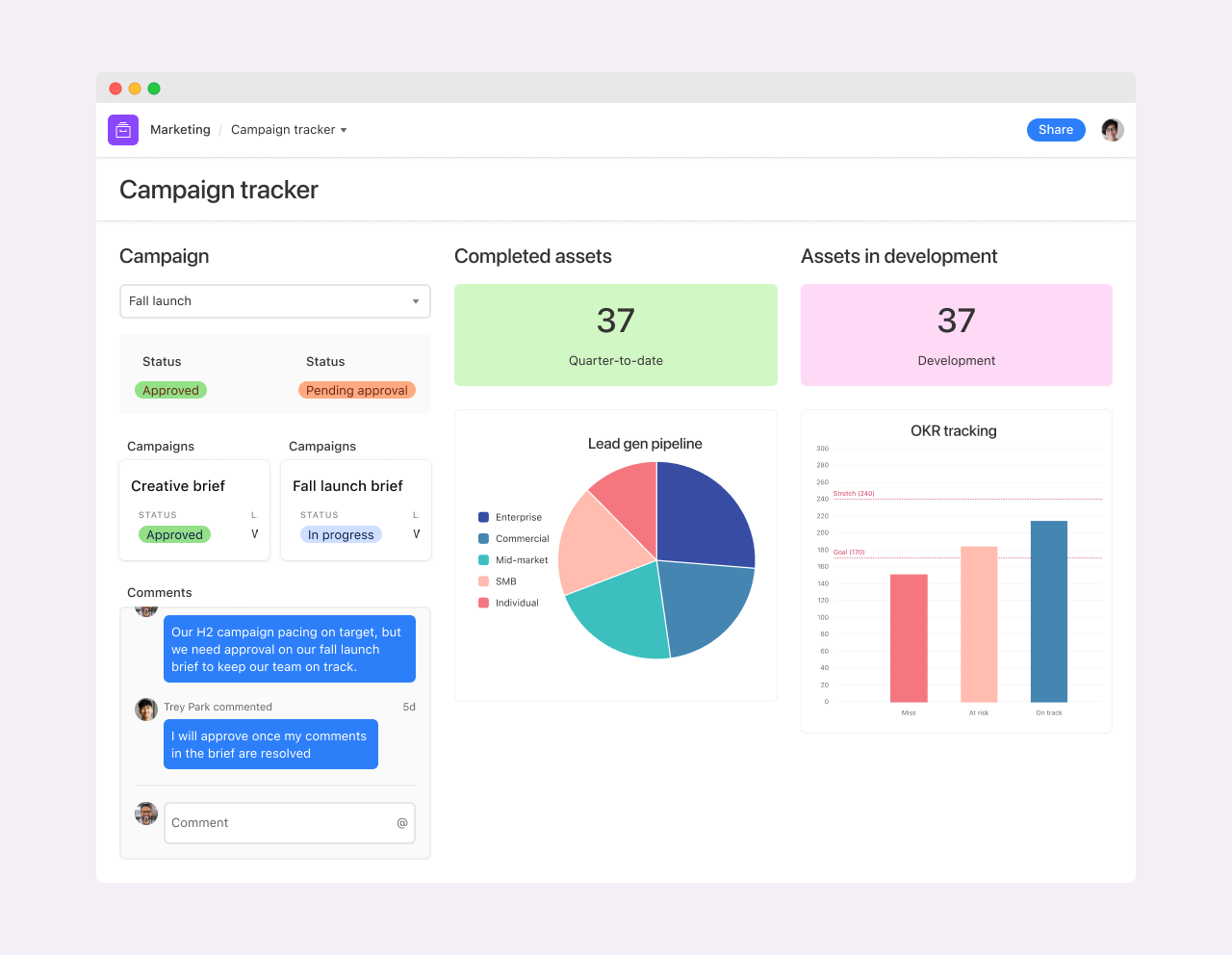This screenshot has width=1232, height=955.
Task: Click the Individual legend color swatch
Action: pos(483,603)
